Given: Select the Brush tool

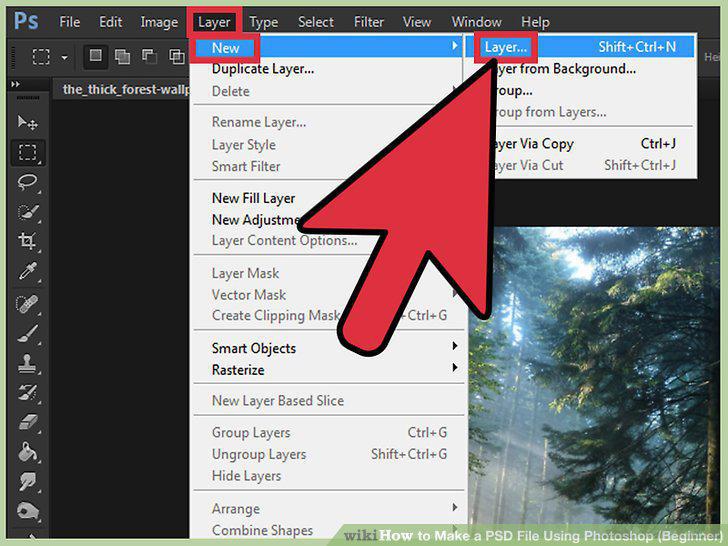Looking at the screenshot, I should click(27, 334).
